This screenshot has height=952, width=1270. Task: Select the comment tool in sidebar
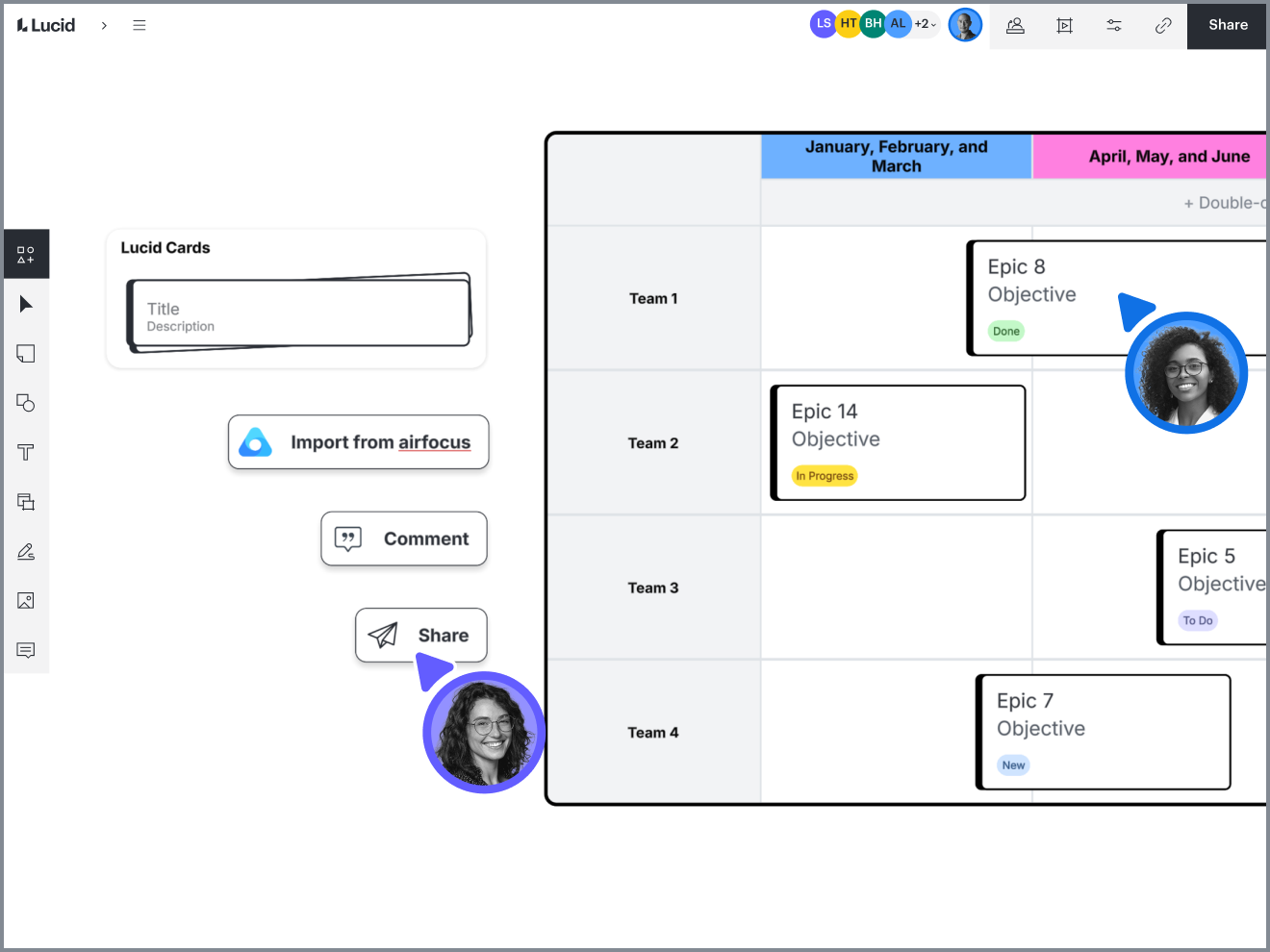[26, 650]
